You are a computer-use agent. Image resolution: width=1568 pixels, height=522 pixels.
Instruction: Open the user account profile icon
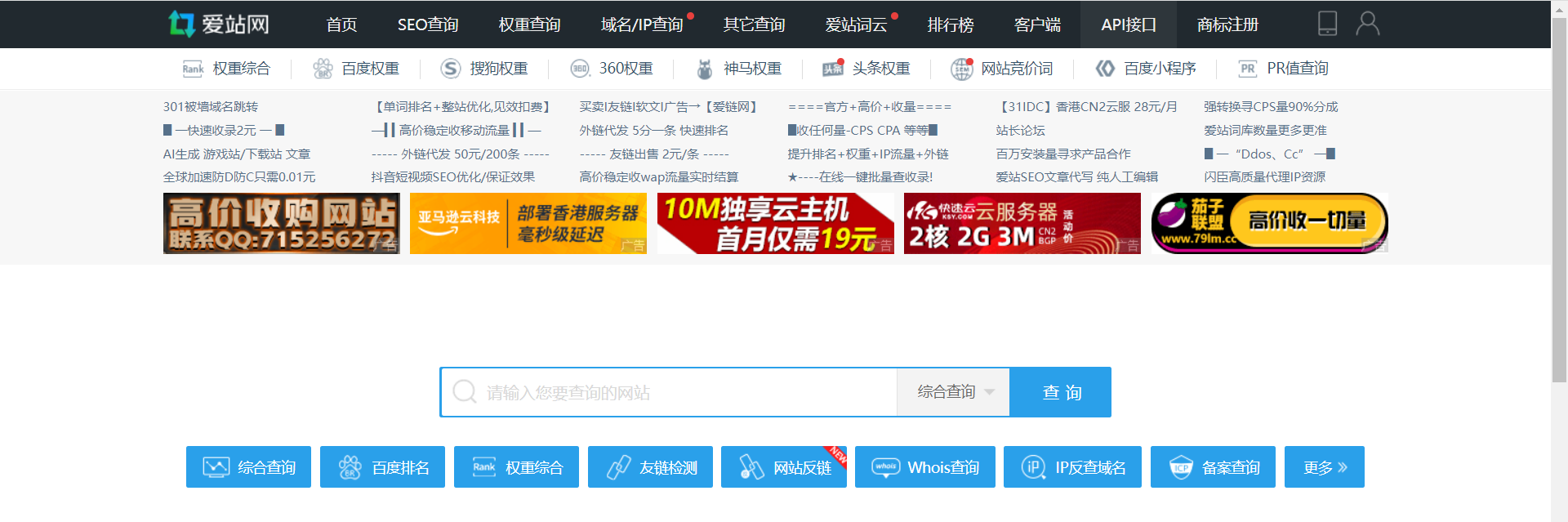[1367, 24]
